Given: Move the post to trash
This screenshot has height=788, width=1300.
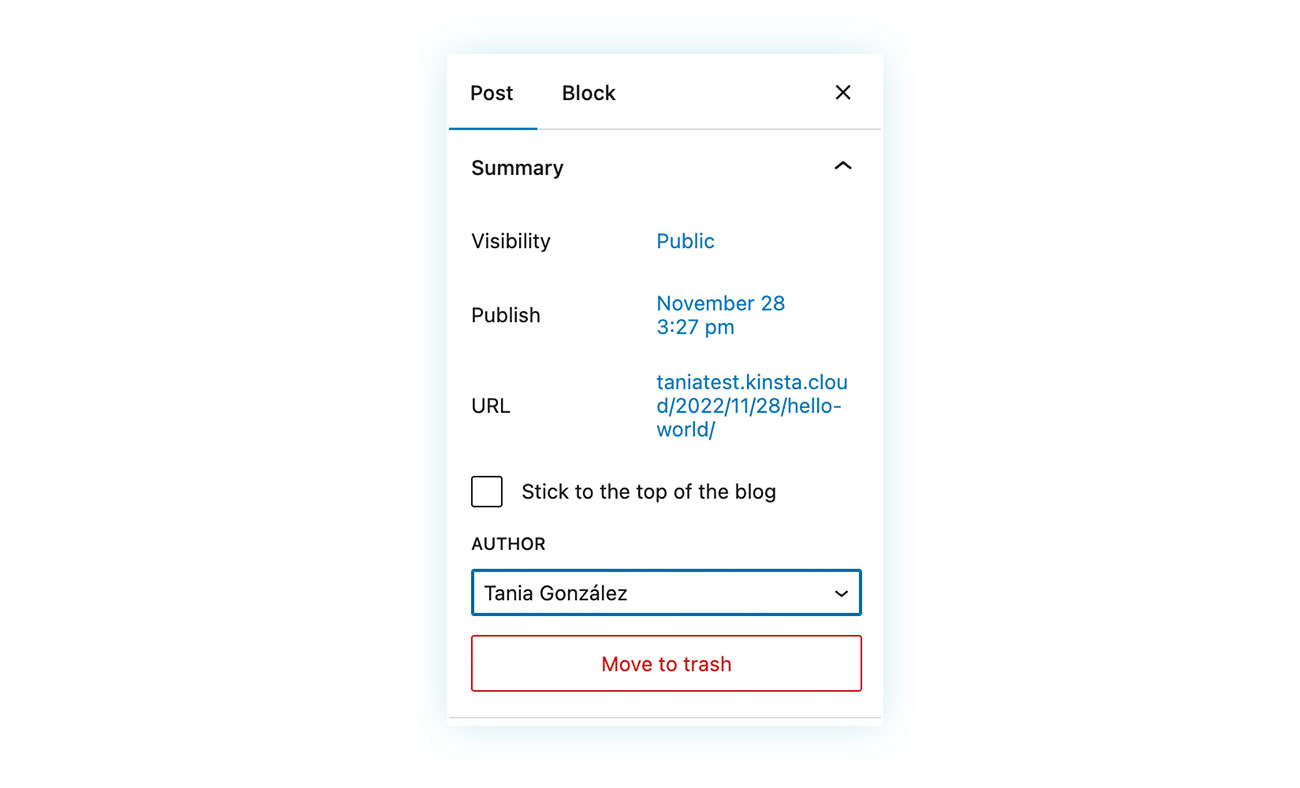Looking at the screenshot, I should click(666, 664).
